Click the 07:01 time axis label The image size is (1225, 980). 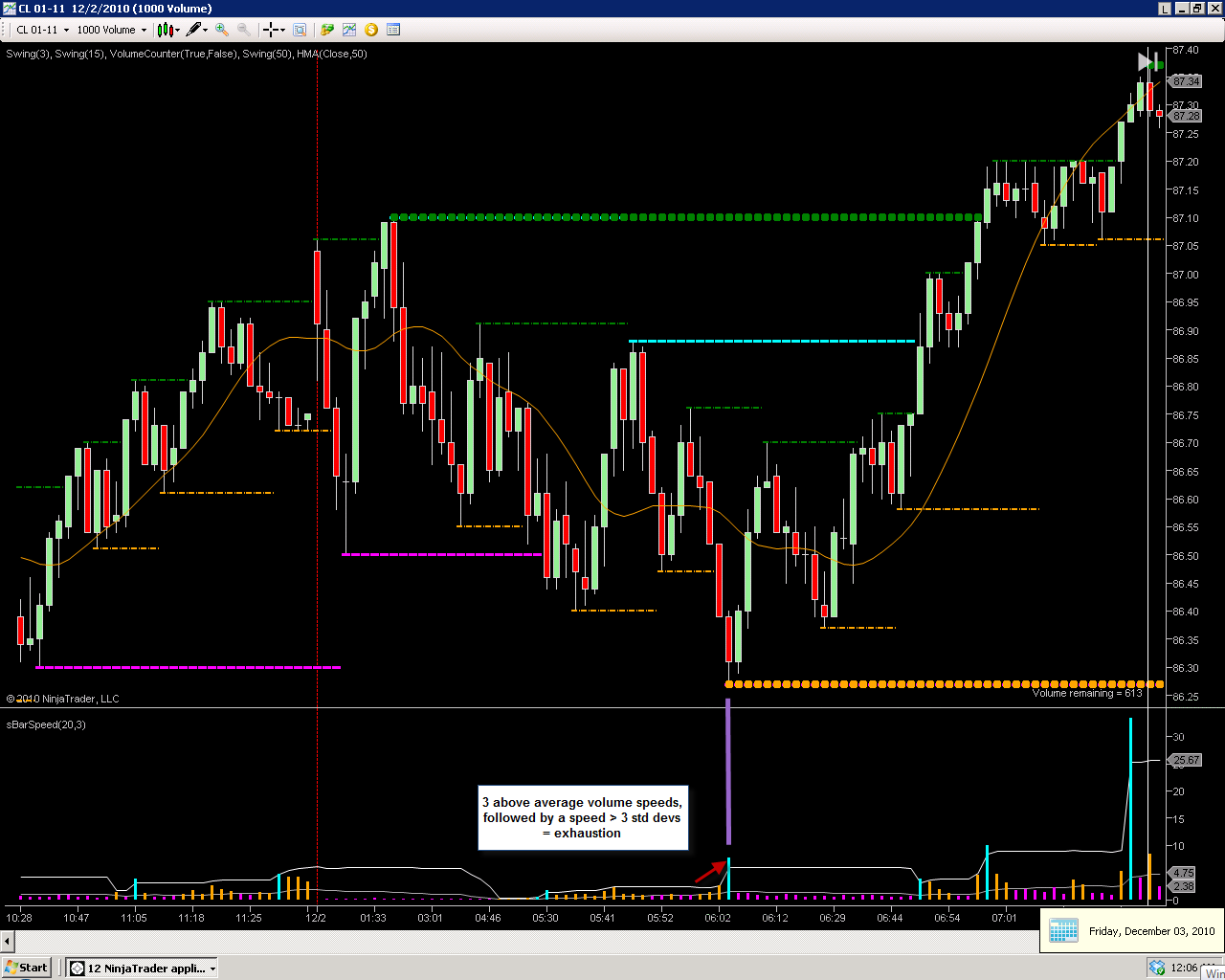click(1005, 918)
